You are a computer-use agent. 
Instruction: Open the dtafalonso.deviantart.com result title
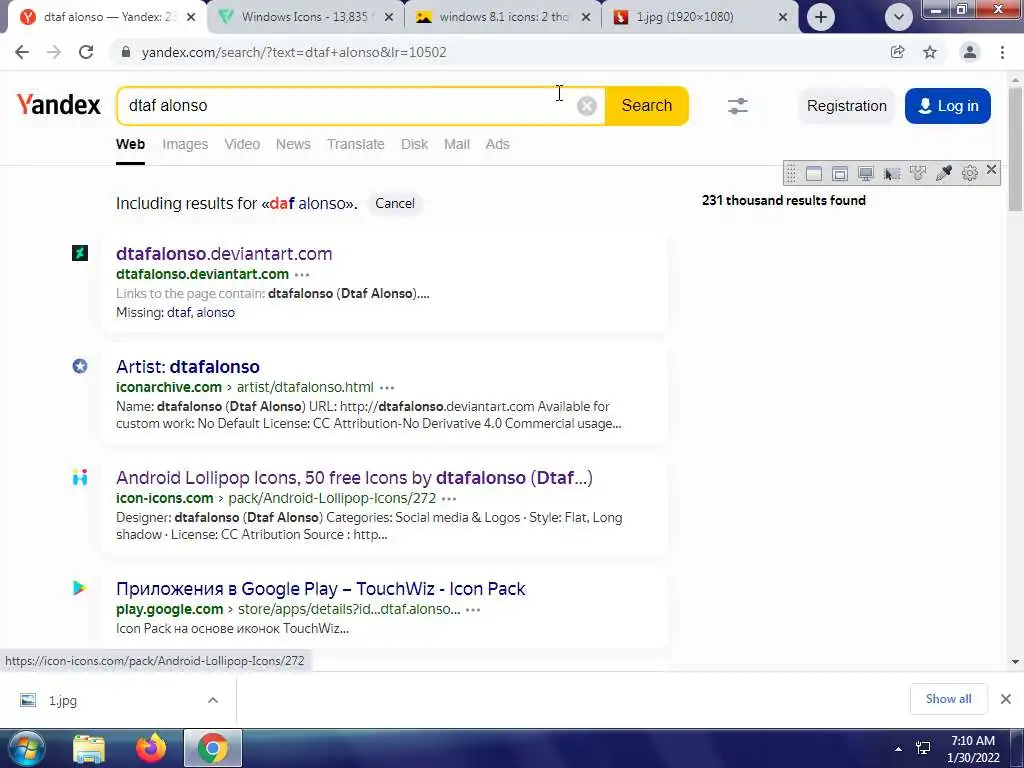pos(224,253)
